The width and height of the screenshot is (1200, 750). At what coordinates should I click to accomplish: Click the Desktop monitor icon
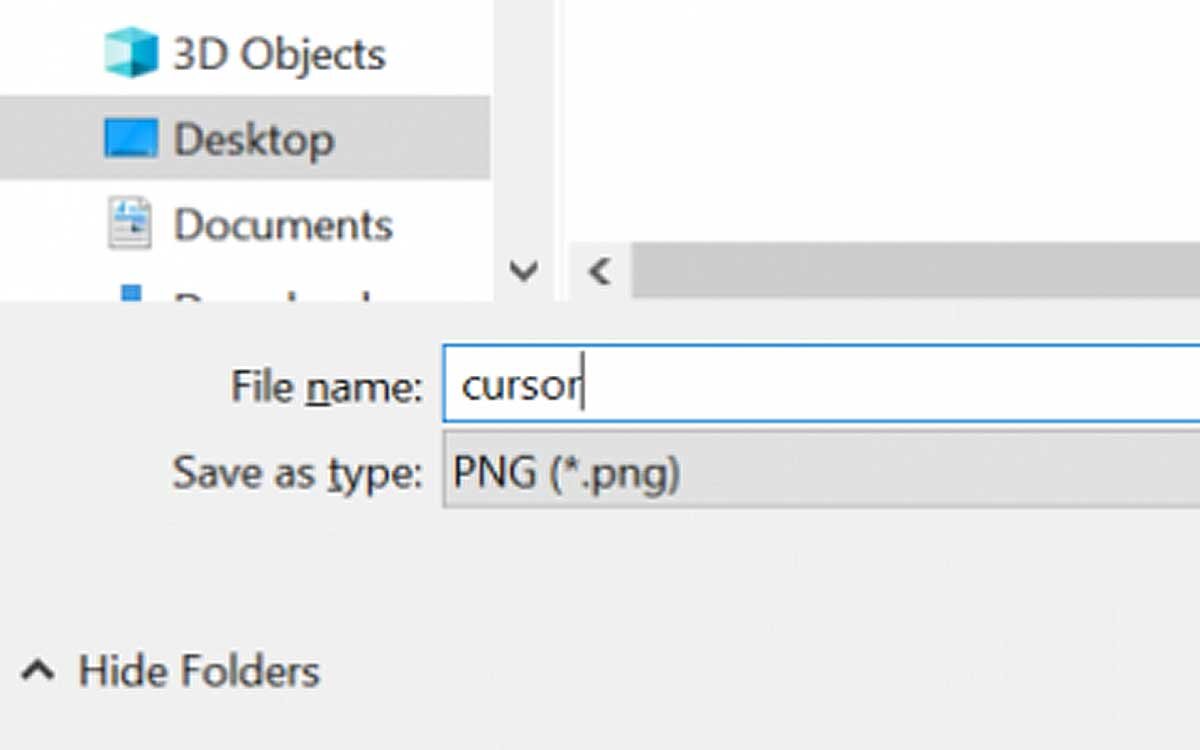(x=131, y=139)
